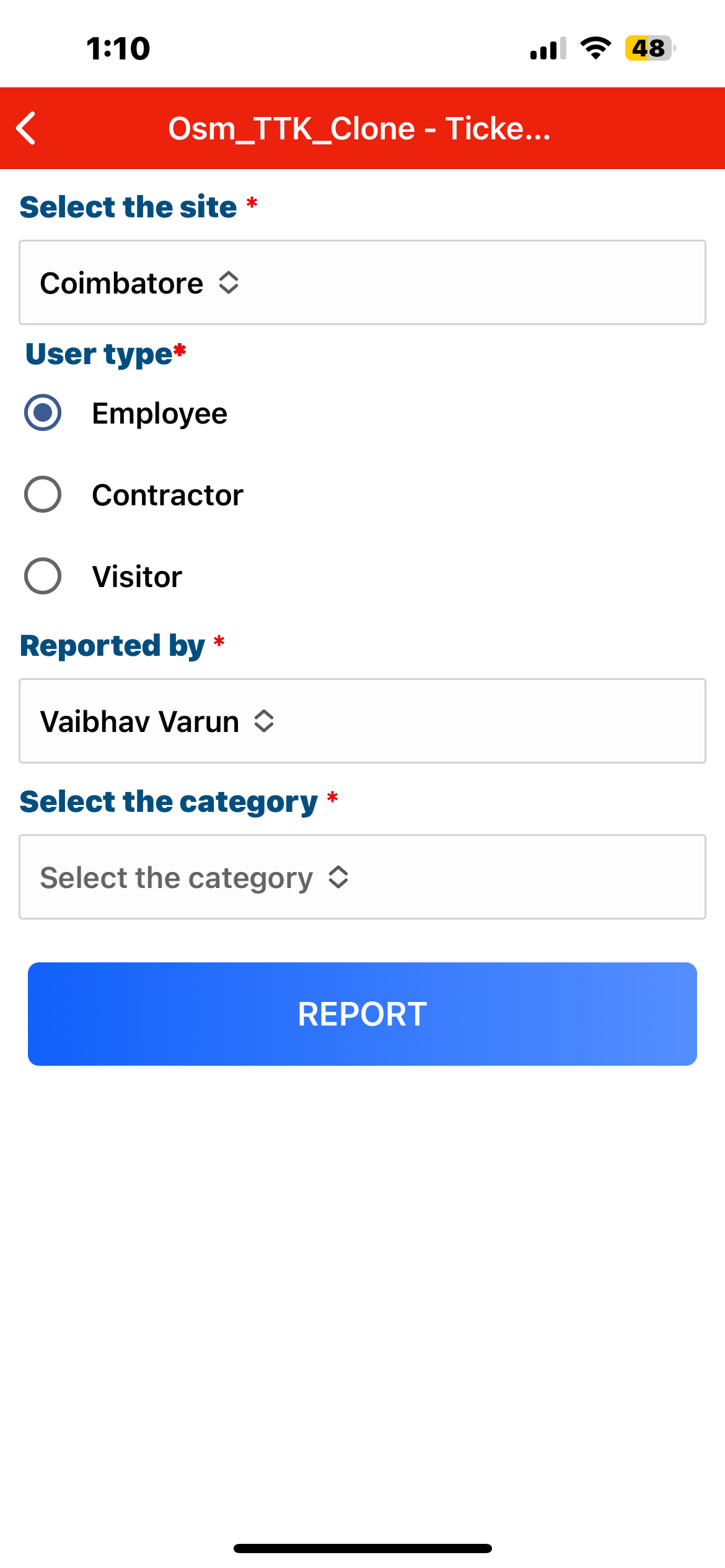Tap the Employee option label

pyautogui.click(x=159, y=413)
